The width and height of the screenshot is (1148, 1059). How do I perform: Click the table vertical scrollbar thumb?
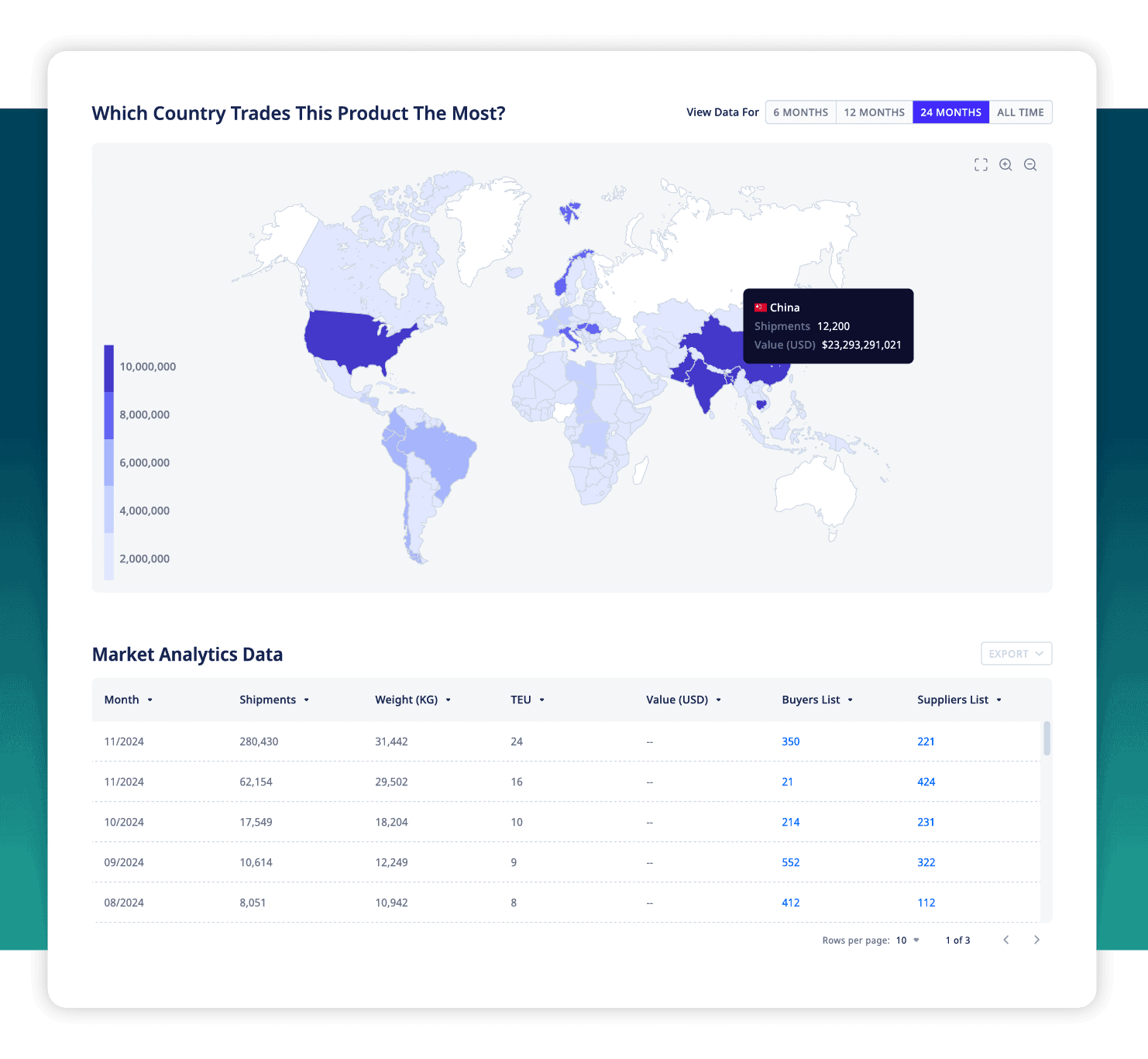[1047, 738]
